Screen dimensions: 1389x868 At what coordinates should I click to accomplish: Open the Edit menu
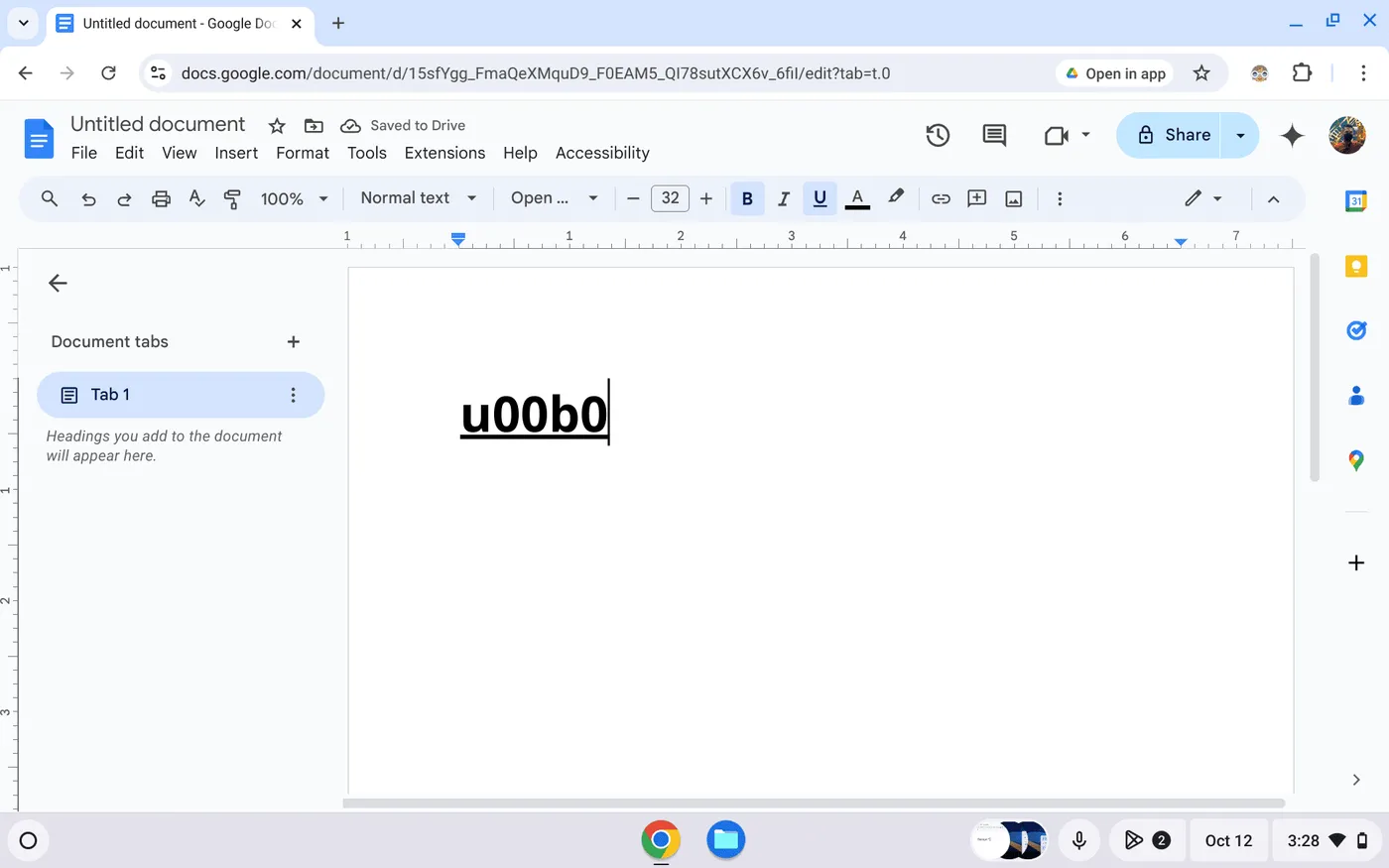129,153
